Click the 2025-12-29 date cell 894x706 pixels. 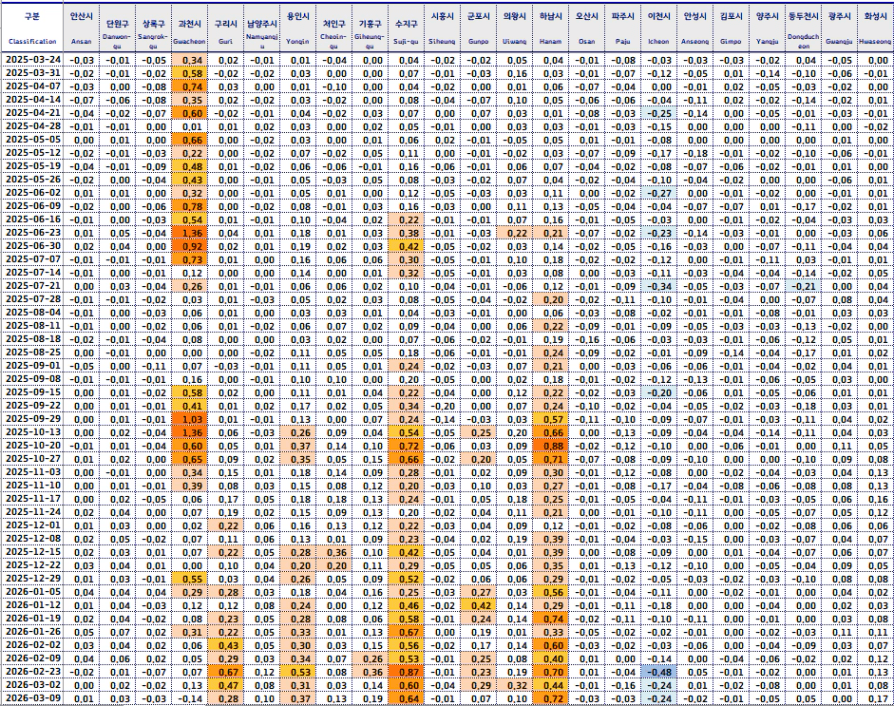[32, 579]
